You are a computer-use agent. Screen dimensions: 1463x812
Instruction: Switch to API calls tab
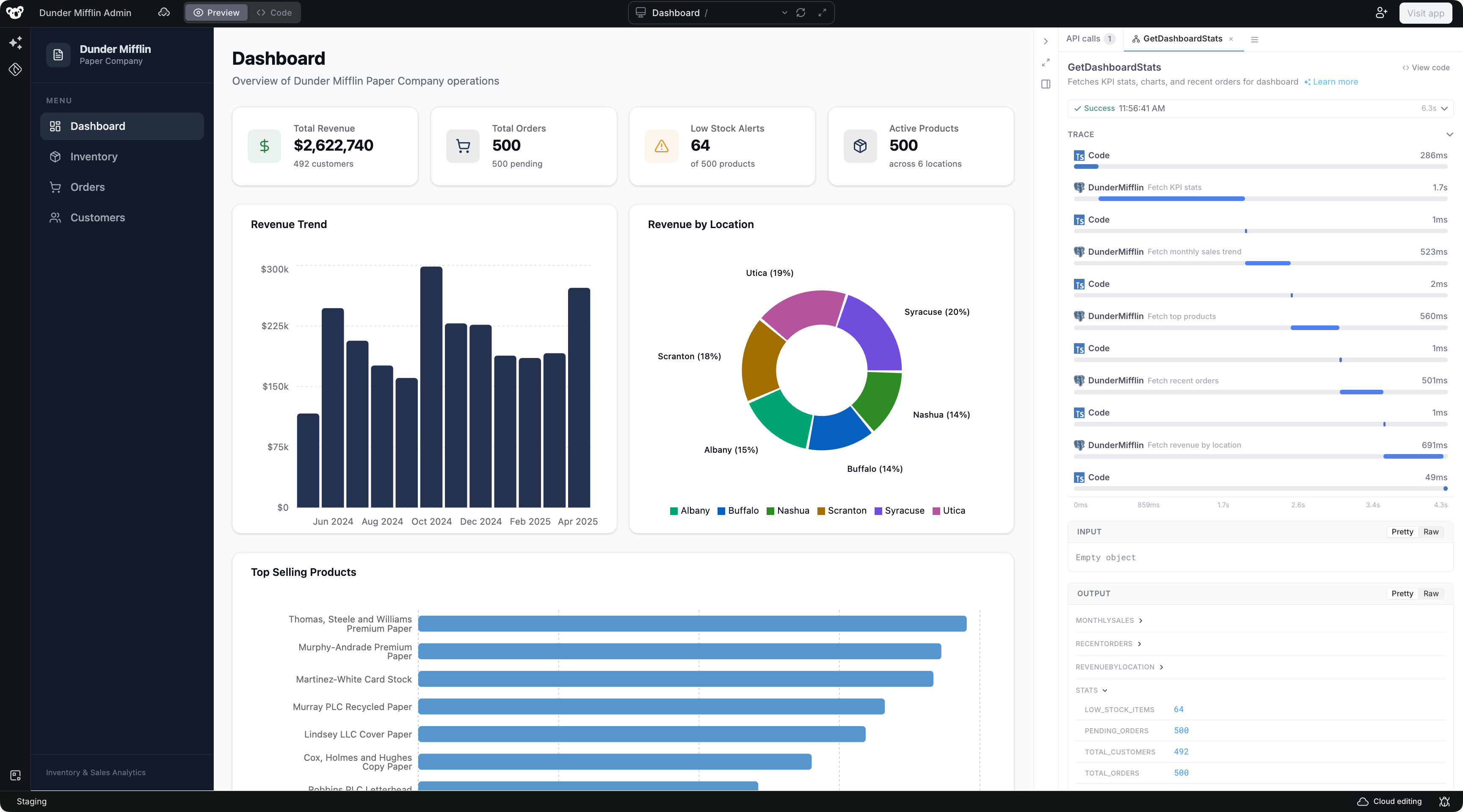(x=1090, y=39)
